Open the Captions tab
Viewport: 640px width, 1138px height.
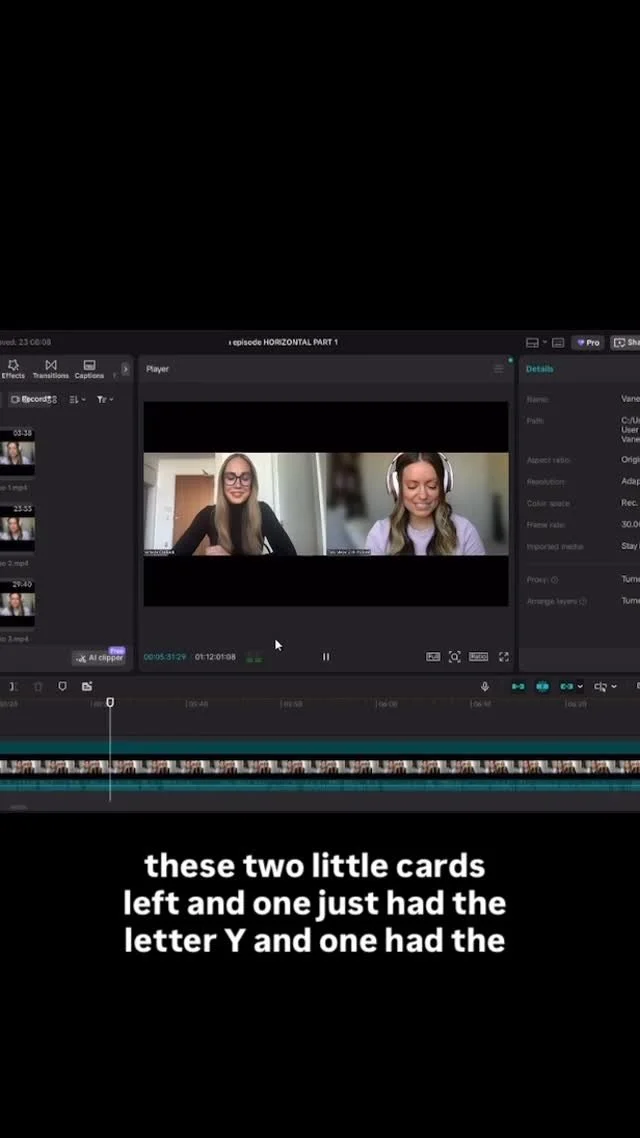tap(89, 369)
